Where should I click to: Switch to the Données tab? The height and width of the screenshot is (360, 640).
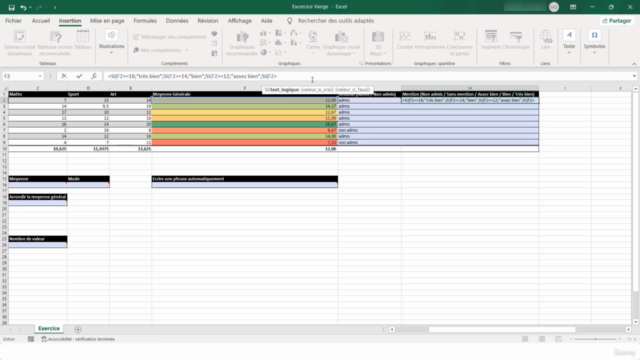(x=177, y=20)
